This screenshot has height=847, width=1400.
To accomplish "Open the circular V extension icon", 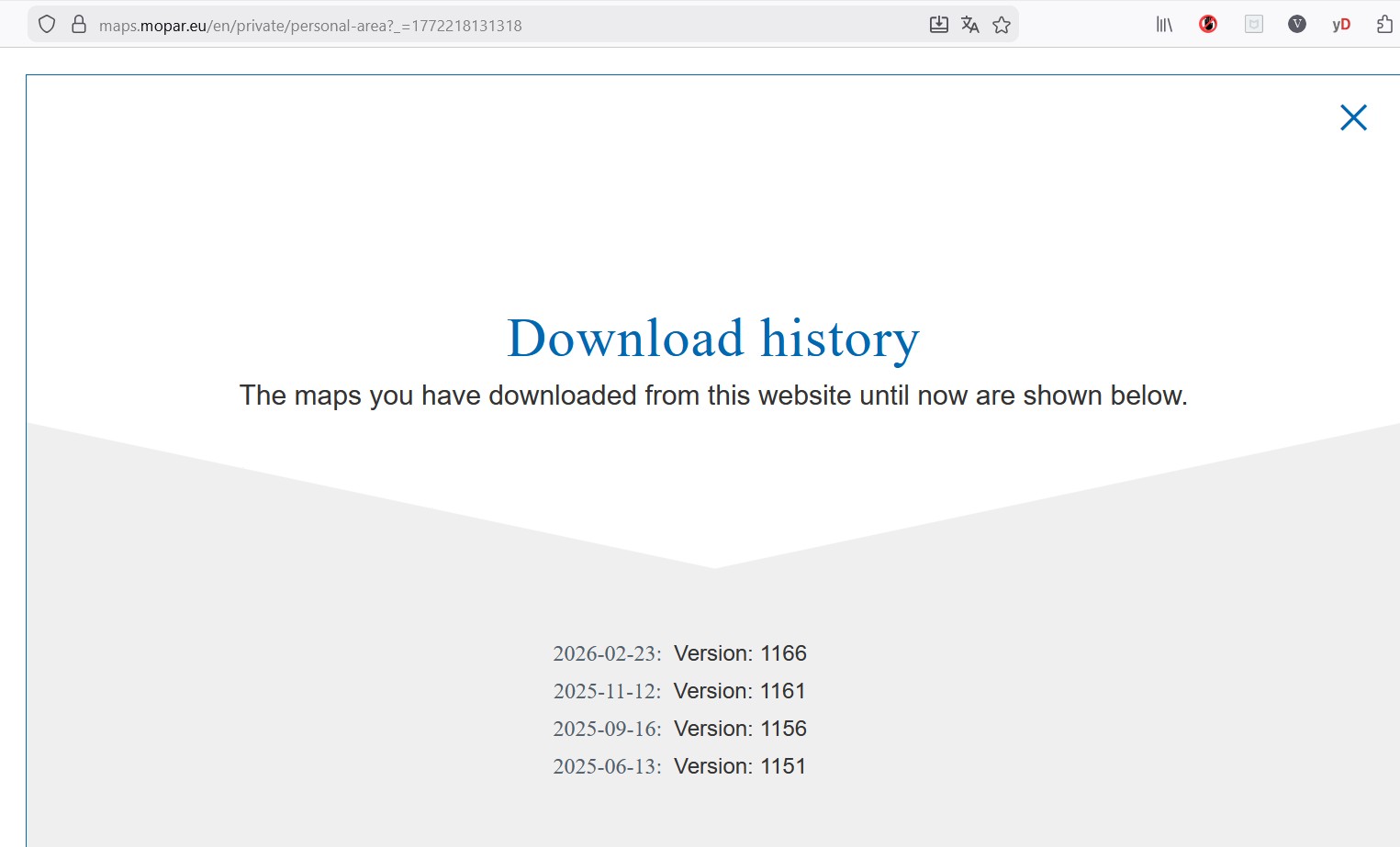I will [x=1297, y=25].
